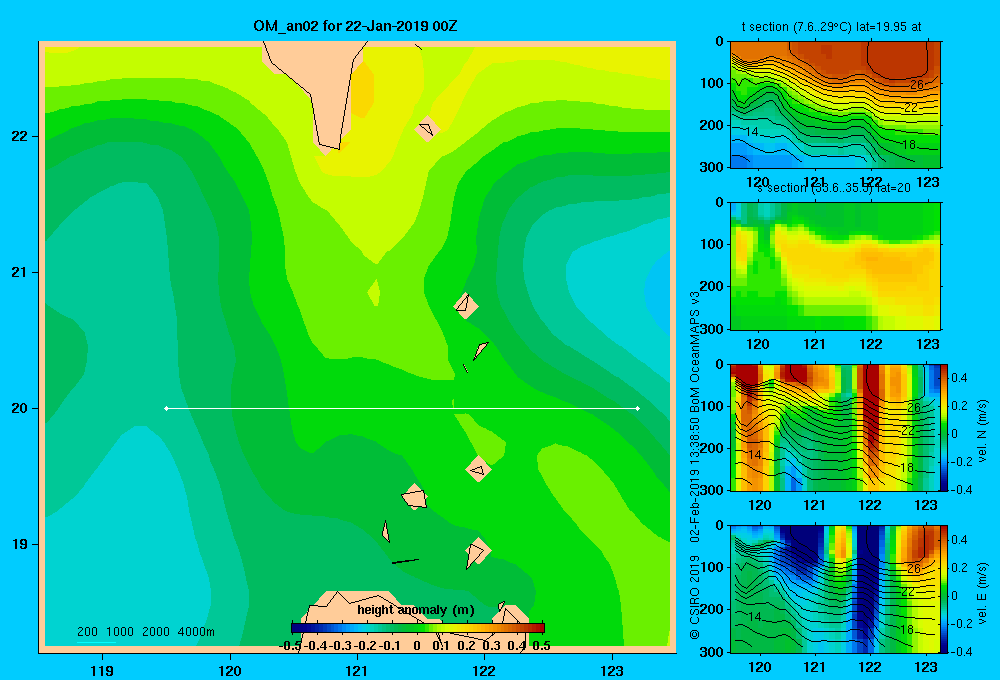Viewport: 1000px width, 680px height.
Task: Click the vel. N color scale bar
Action: point(945,427)
